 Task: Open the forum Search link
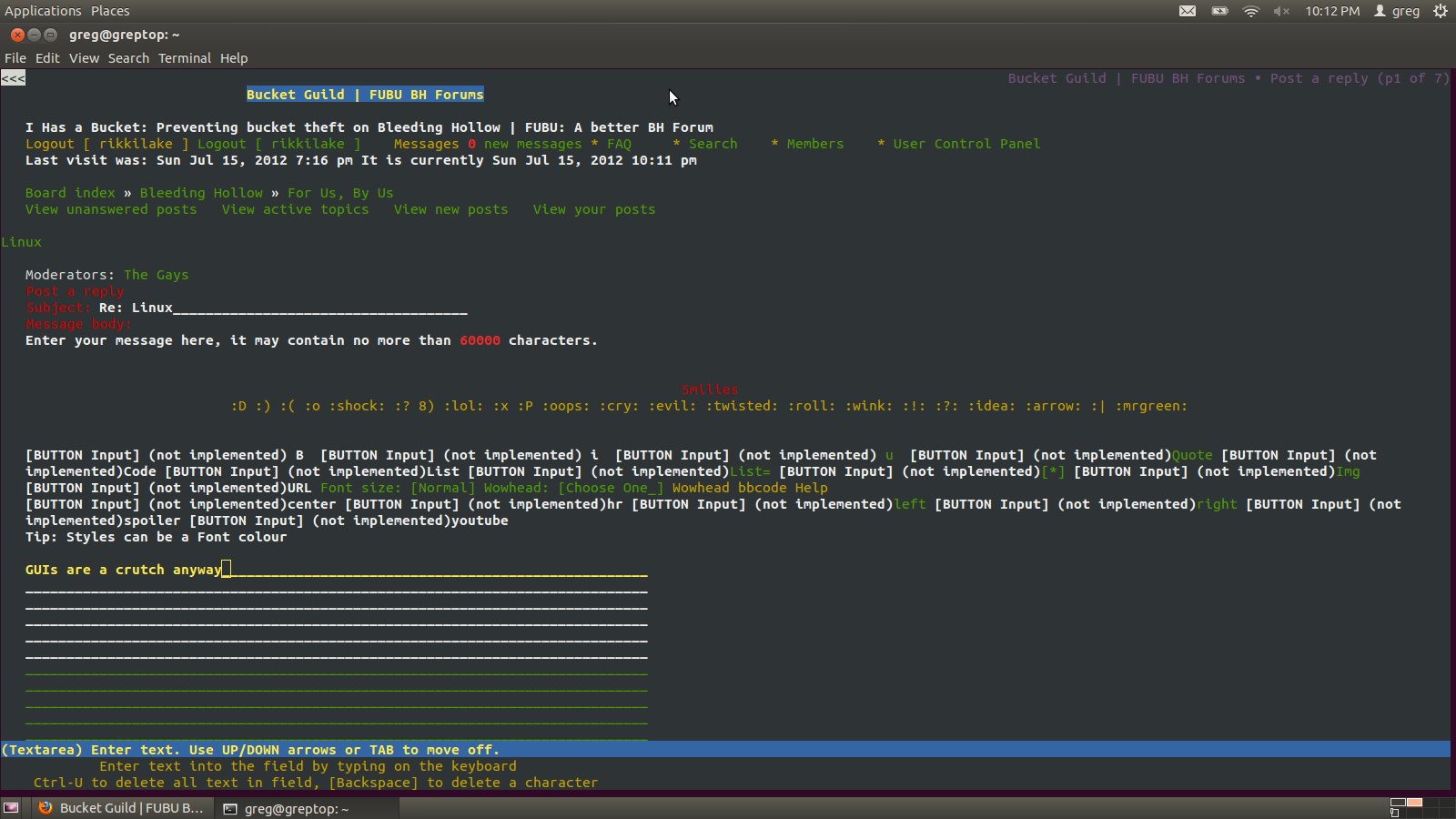713,144
